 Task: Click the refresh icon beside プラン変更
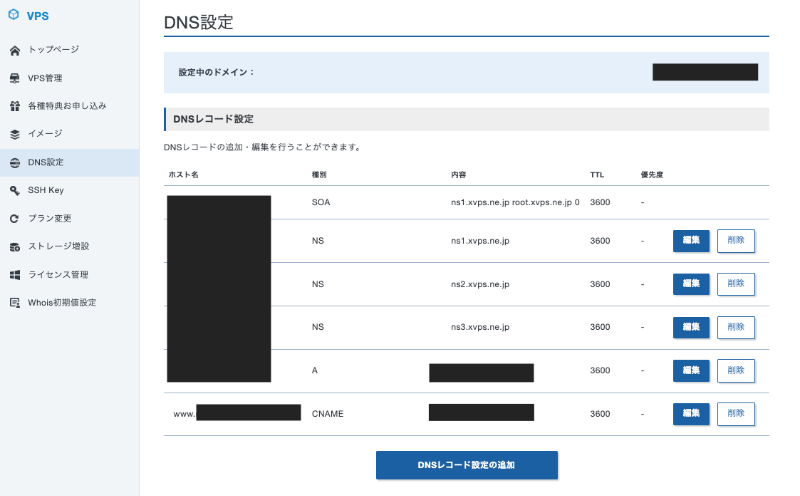coord(14,218)
